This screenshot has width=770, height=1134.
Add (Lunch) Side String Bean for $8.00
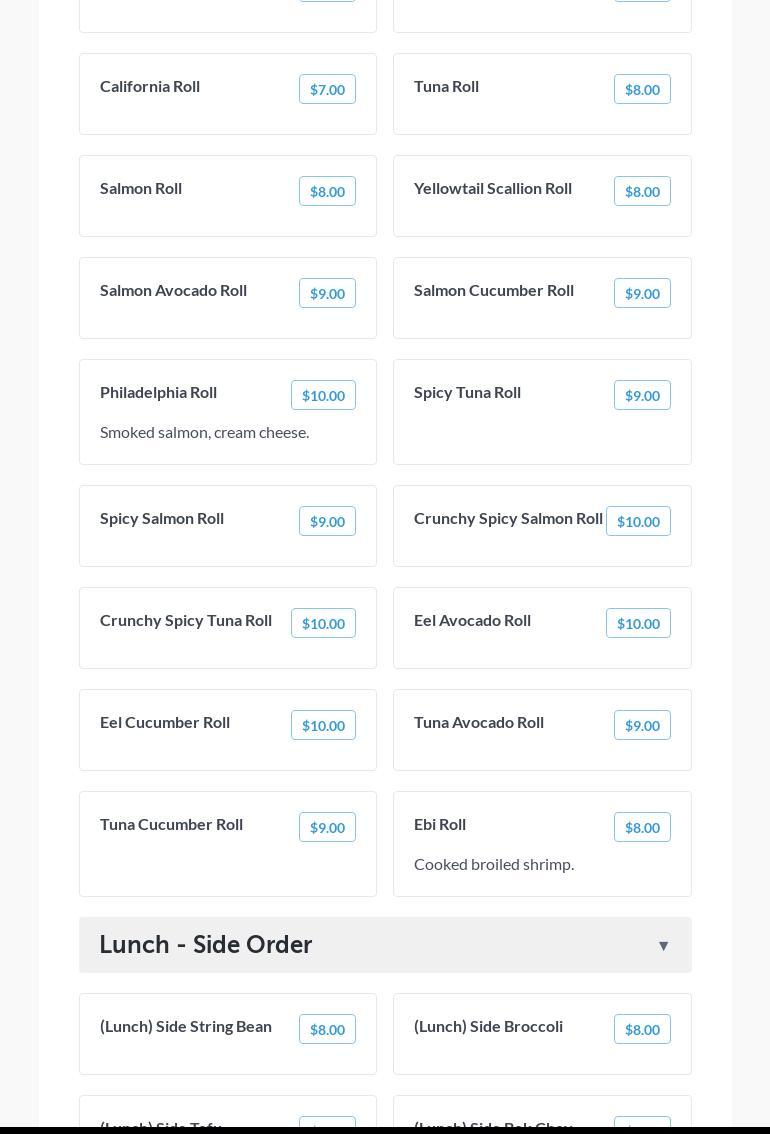click(327, 1029)
